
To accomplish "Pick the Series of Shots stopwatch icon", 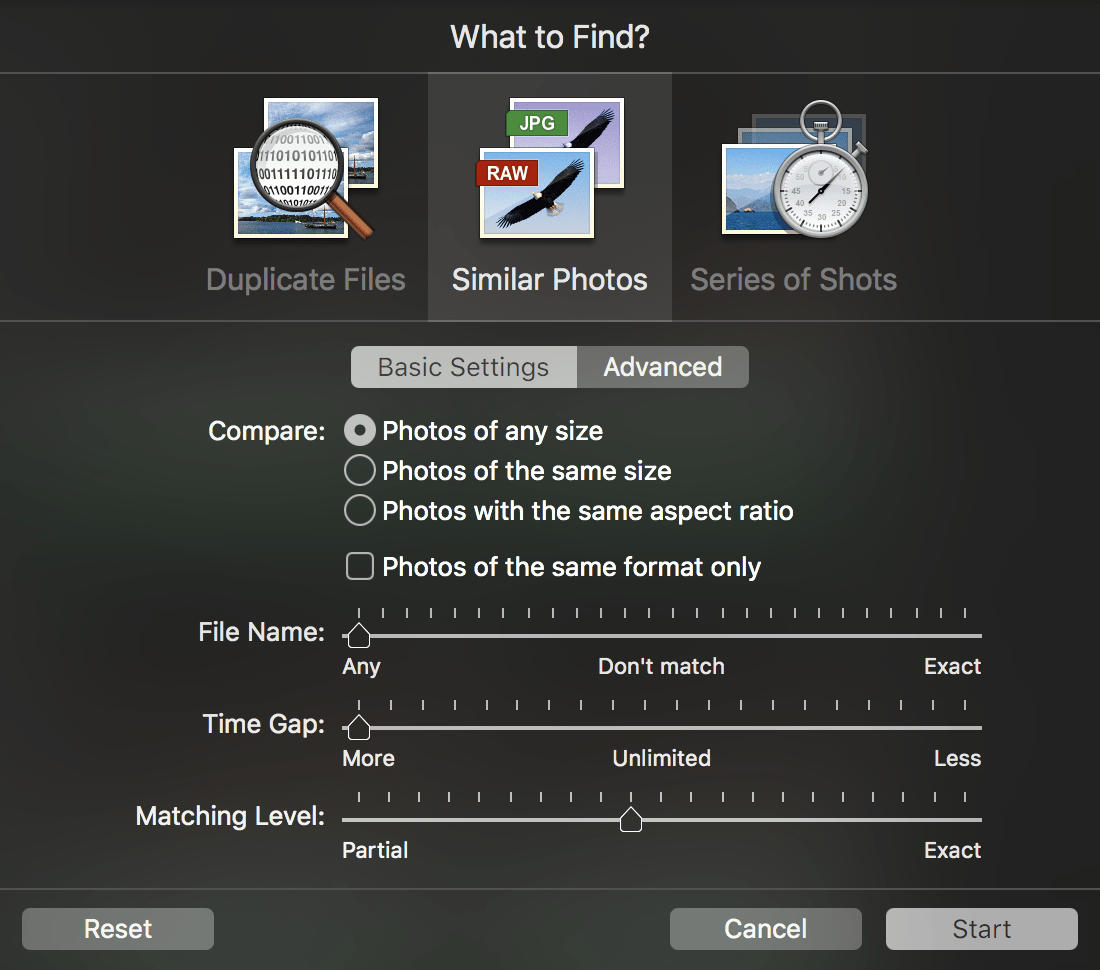I will tap(795, 168).
